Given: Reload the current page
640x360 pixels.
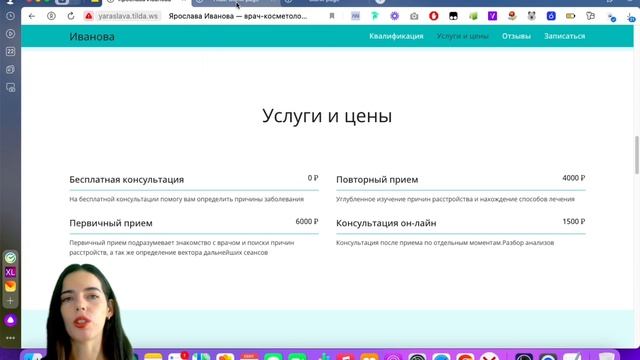Looking at the screenshot, I should click(x=71, y=16).
